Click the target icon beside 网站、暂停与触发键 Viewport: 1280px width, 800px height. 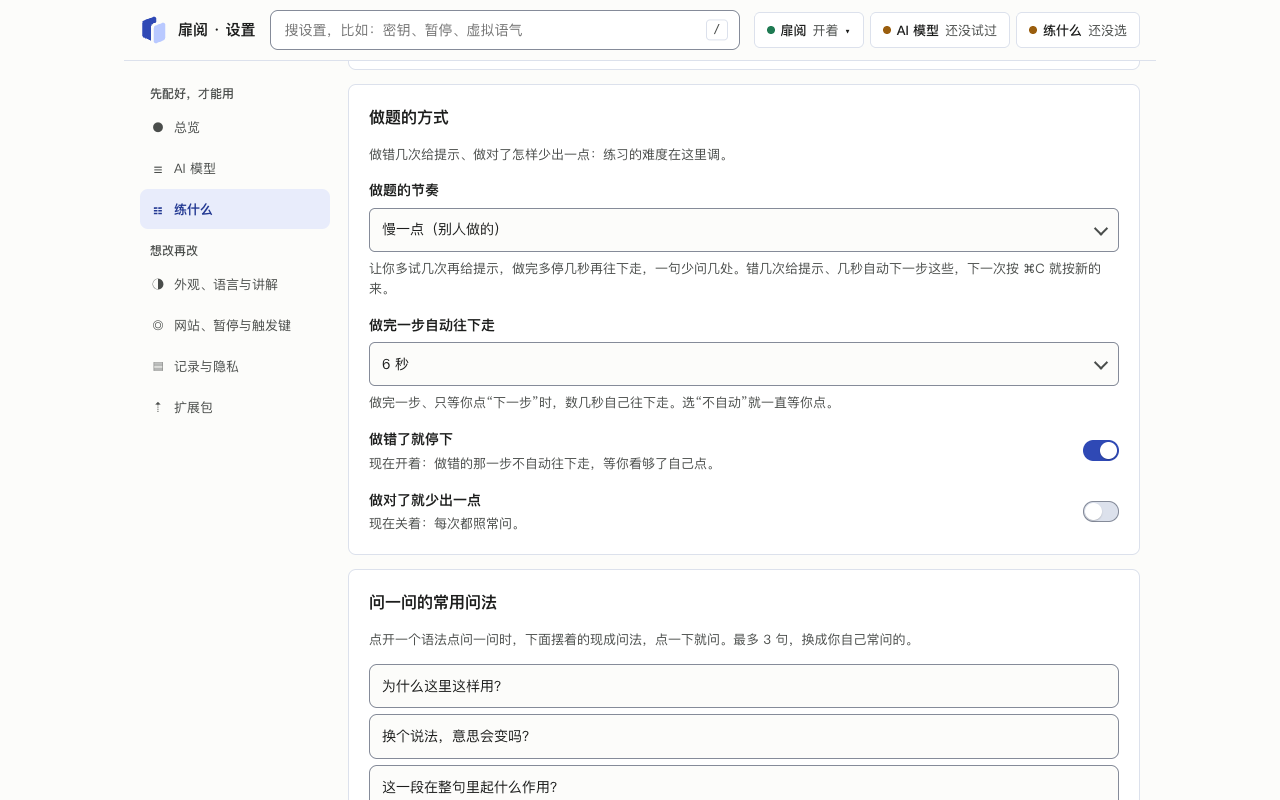coord(158,325)
